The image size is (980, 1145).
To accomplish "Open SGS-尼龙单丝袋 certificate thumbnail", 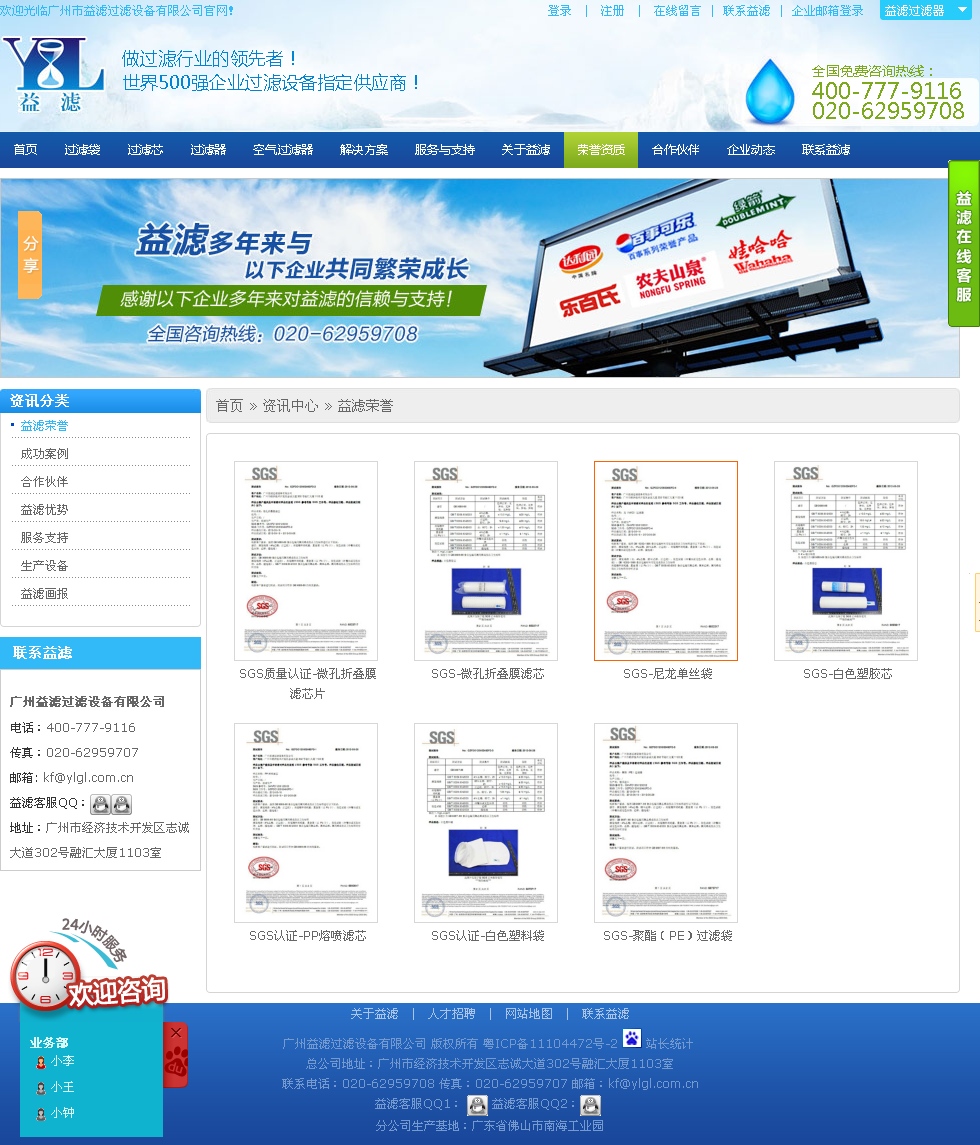I will 666,561.
